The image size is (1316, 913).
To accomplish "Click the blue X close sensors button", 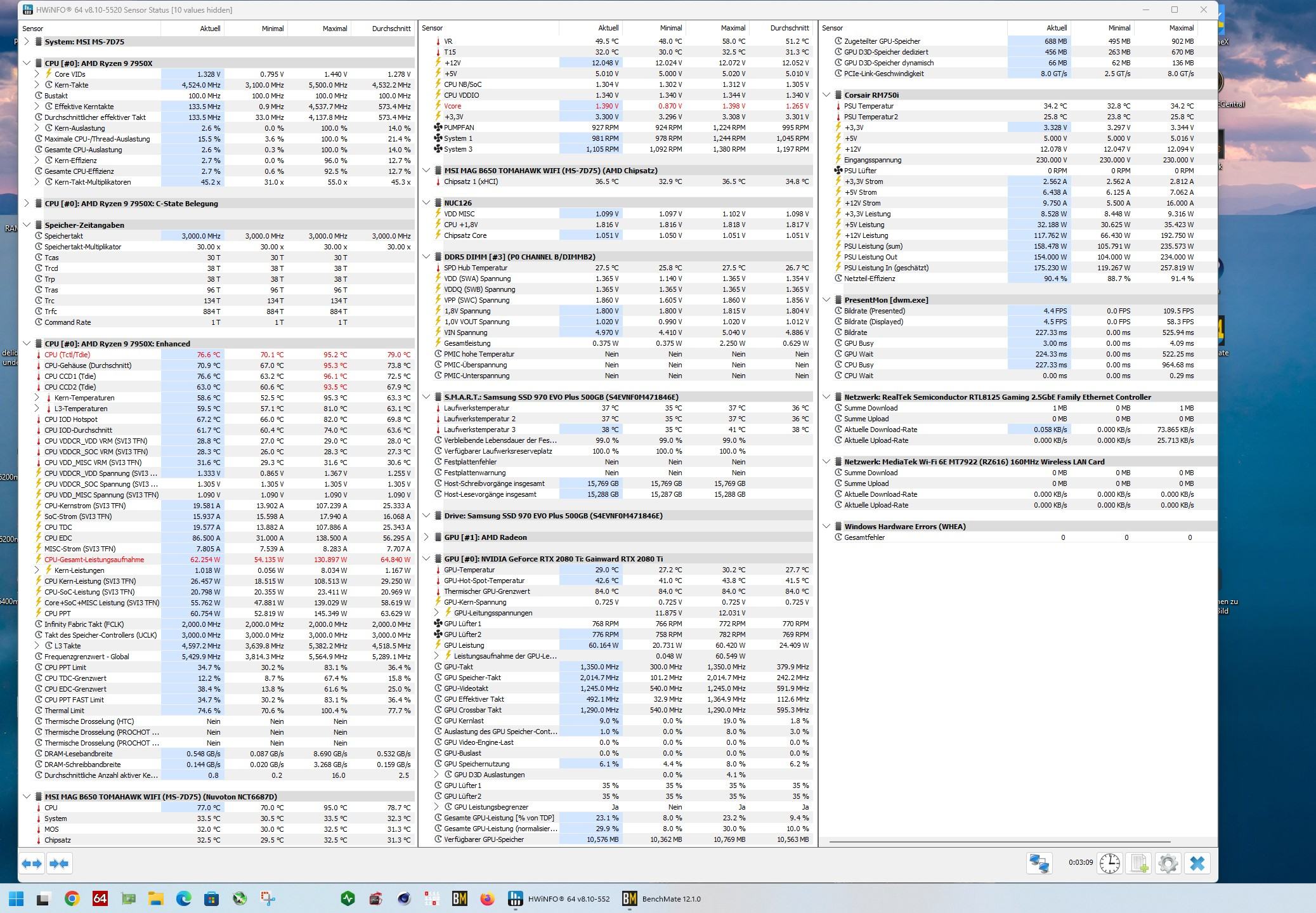I will coord(1197,864).
